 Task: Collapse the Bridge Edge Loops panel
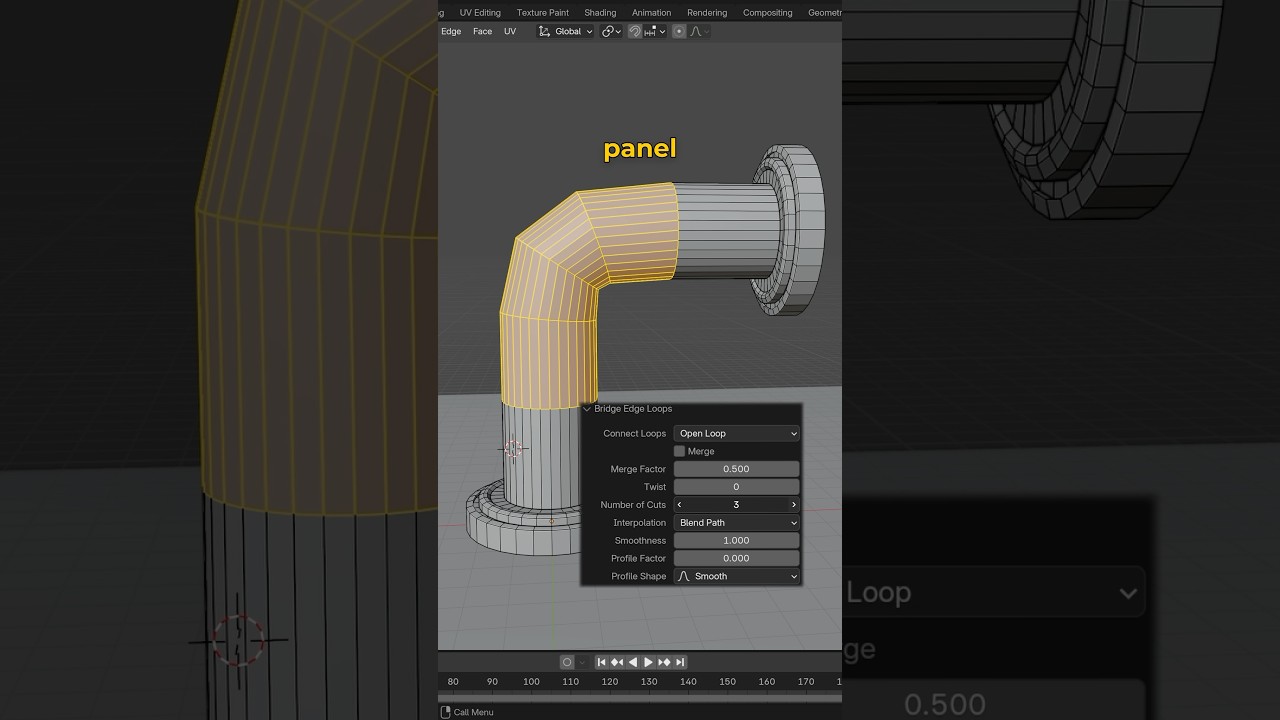(587, 409)
